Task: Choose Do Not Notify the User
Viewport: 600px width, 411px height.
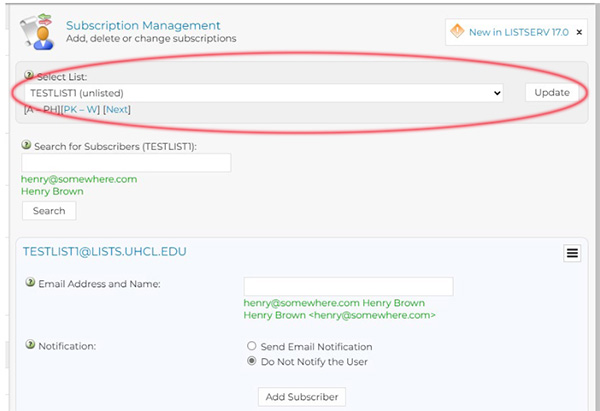Action: click(251, 362)
